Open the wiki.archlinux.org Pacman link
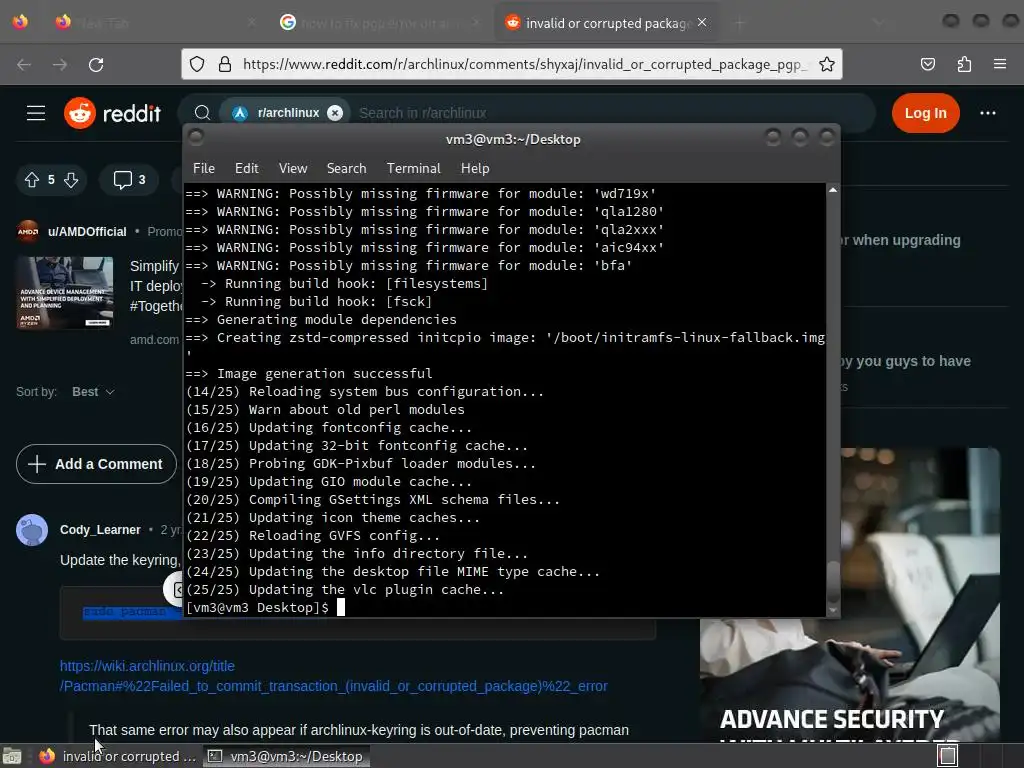This screenshot has height=768, width=1024. 334,676
